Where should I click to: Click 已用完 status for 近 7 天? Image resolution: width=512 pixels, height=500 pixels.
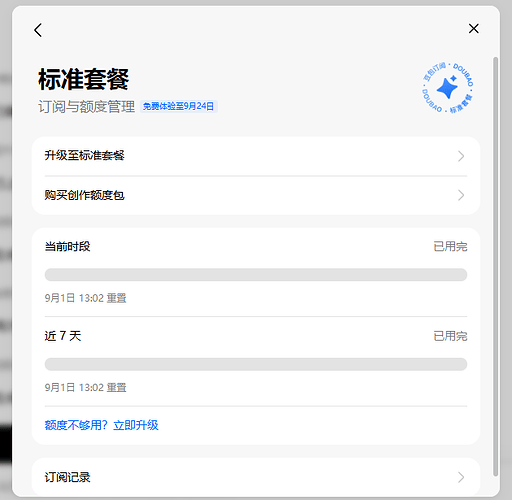click(x=450, y=336)
